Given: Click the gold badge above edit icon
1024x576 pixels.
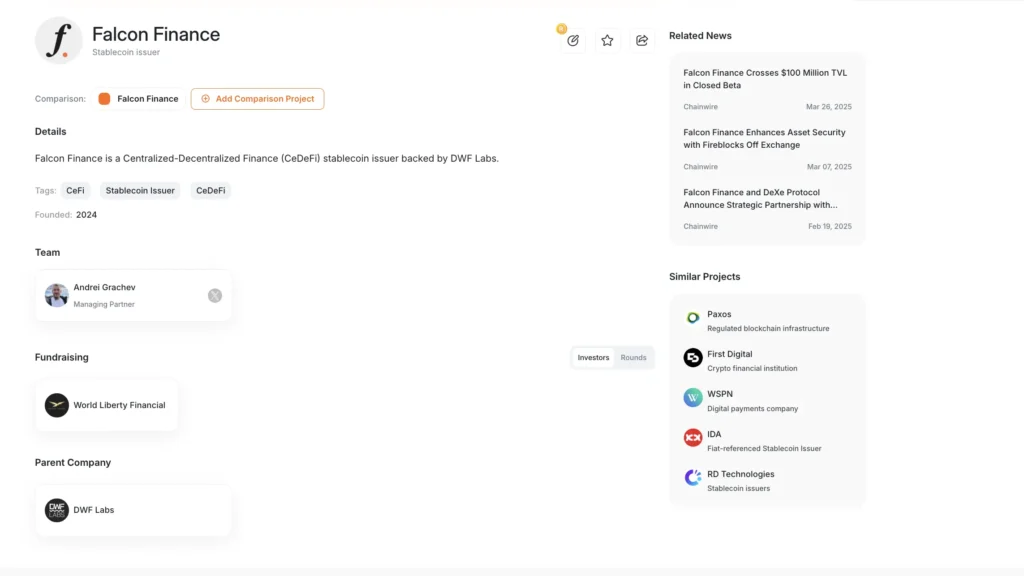Looking at the screenshot, I should (562, 29).
